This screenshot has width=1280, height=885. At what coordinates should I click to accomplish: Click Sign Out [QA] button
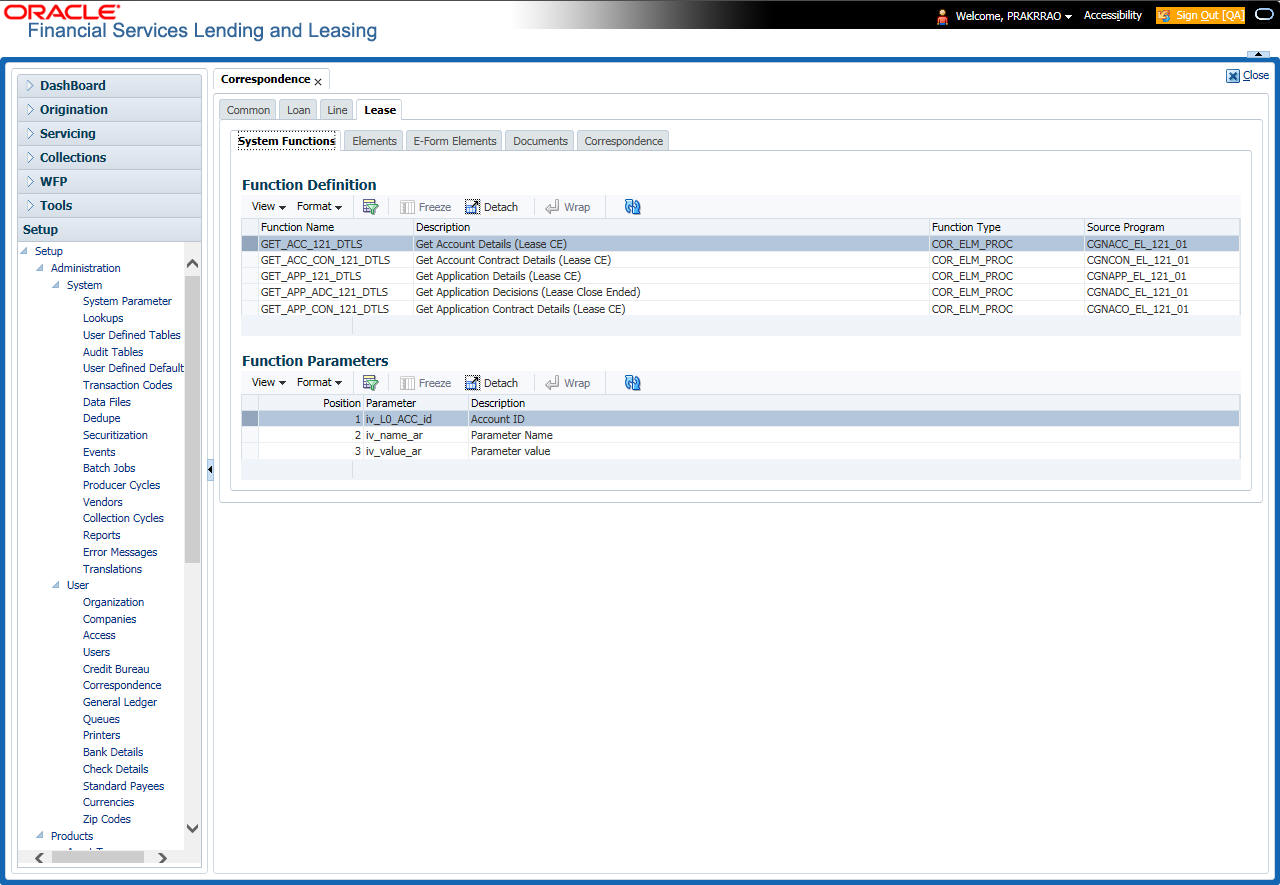1200,16
